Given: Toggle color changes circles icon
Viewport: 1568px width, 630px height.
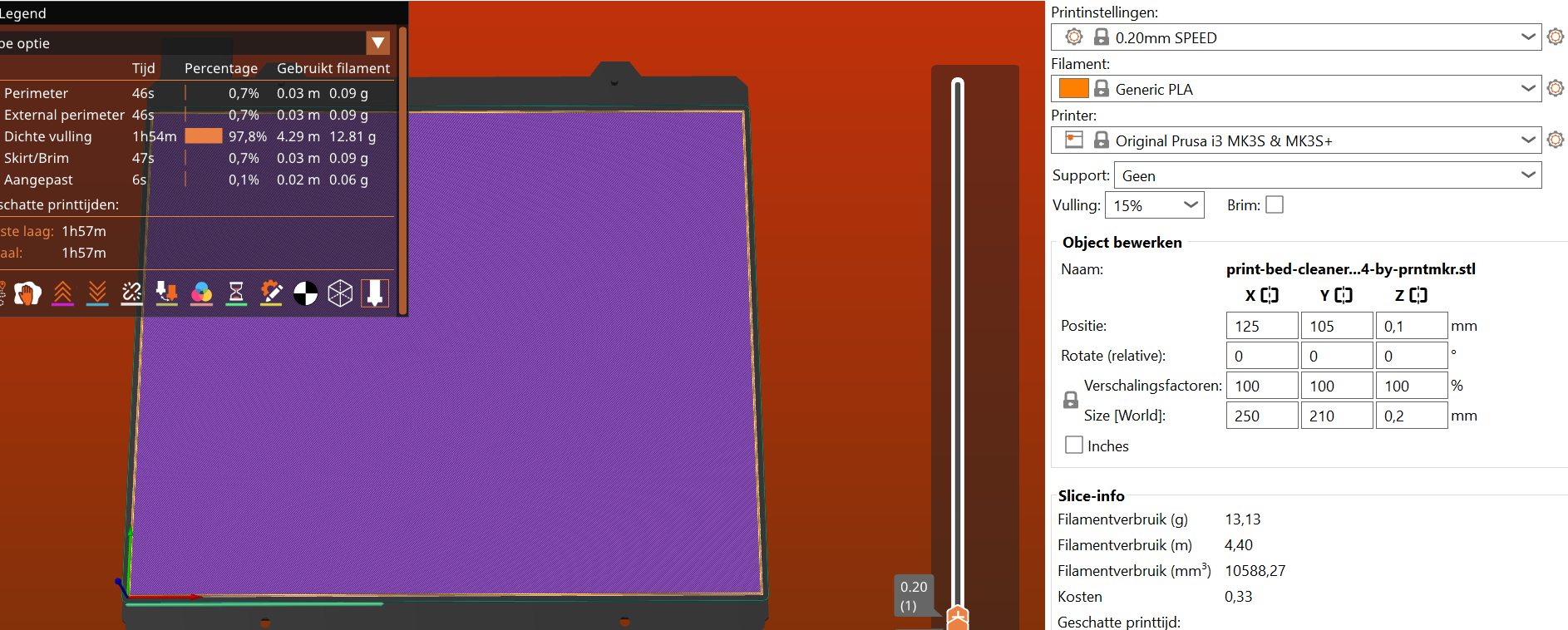Looking at the screenshot, I should click(x=201, y=293).
